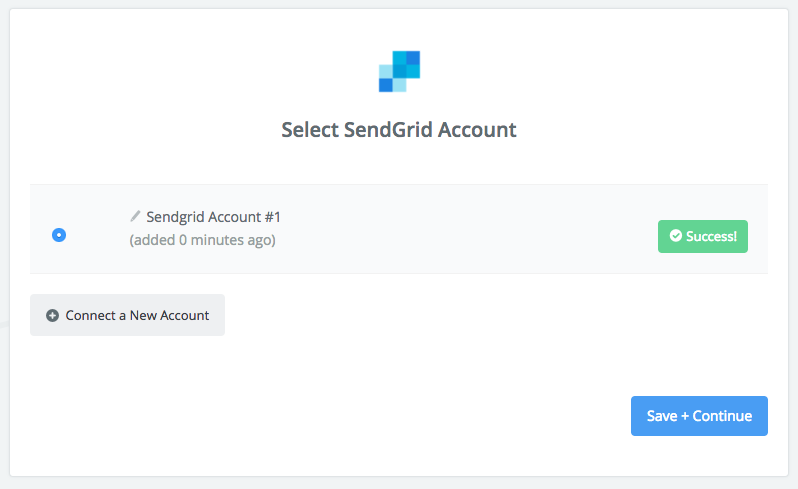Click the green Success! badge
Image resolution: width=798 pixels, height=489 pixels.
[703, 236]
